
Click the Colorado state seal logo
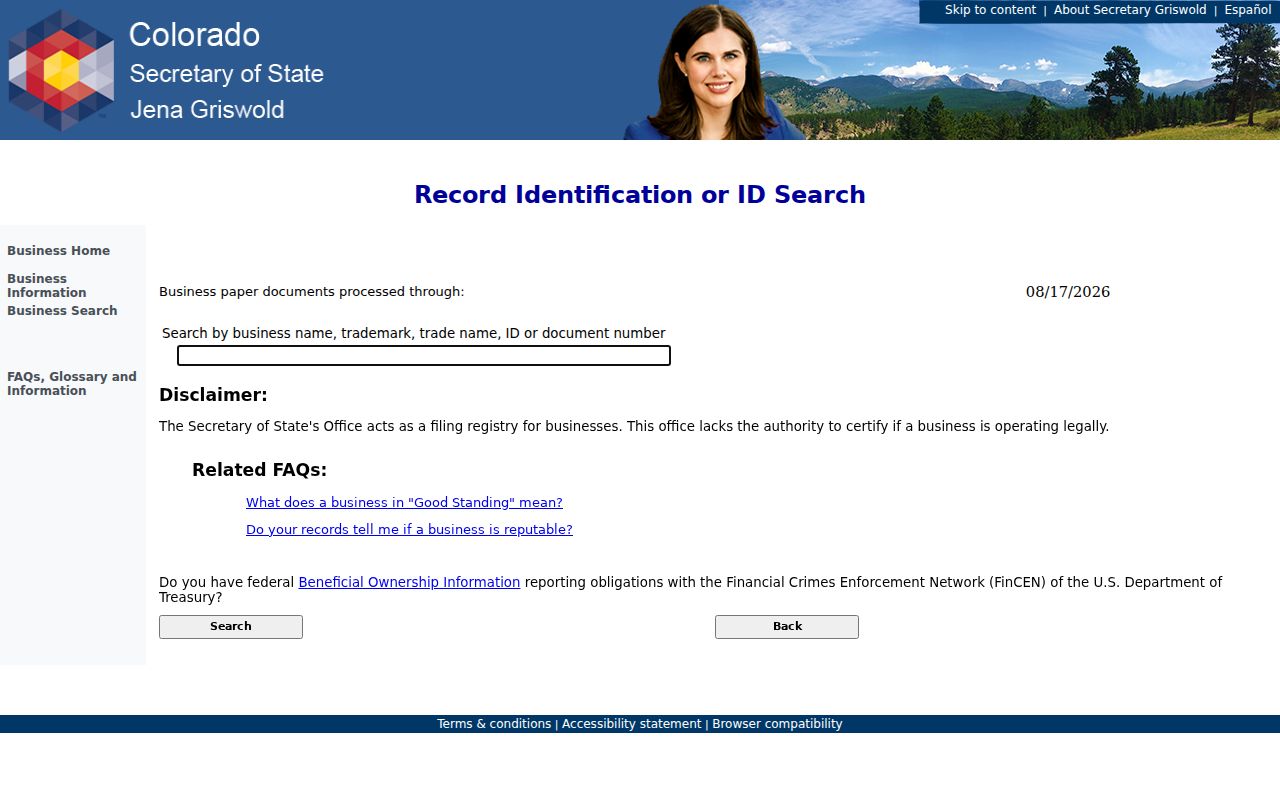point(61,70)
